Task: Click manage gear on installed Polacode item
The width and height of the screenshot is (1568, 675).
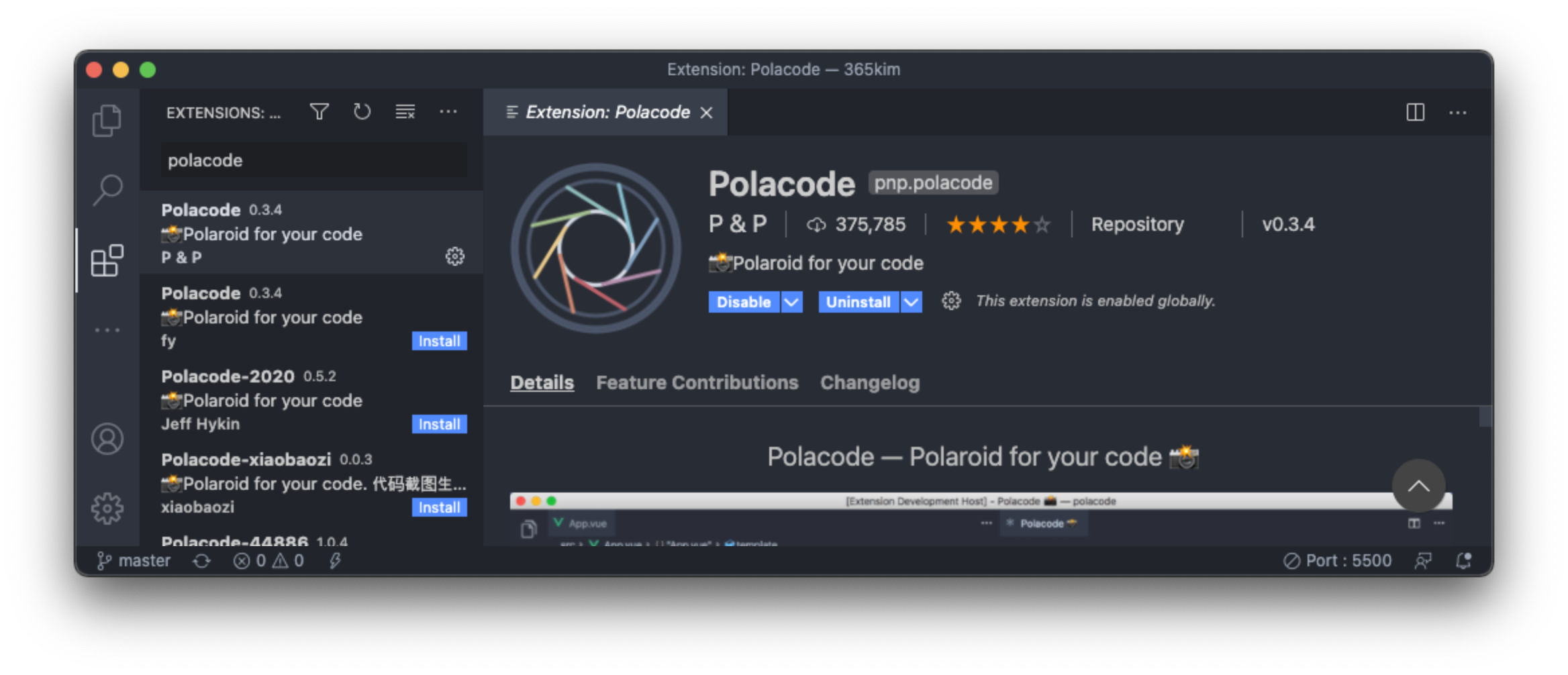Action: tap(455, 256)
